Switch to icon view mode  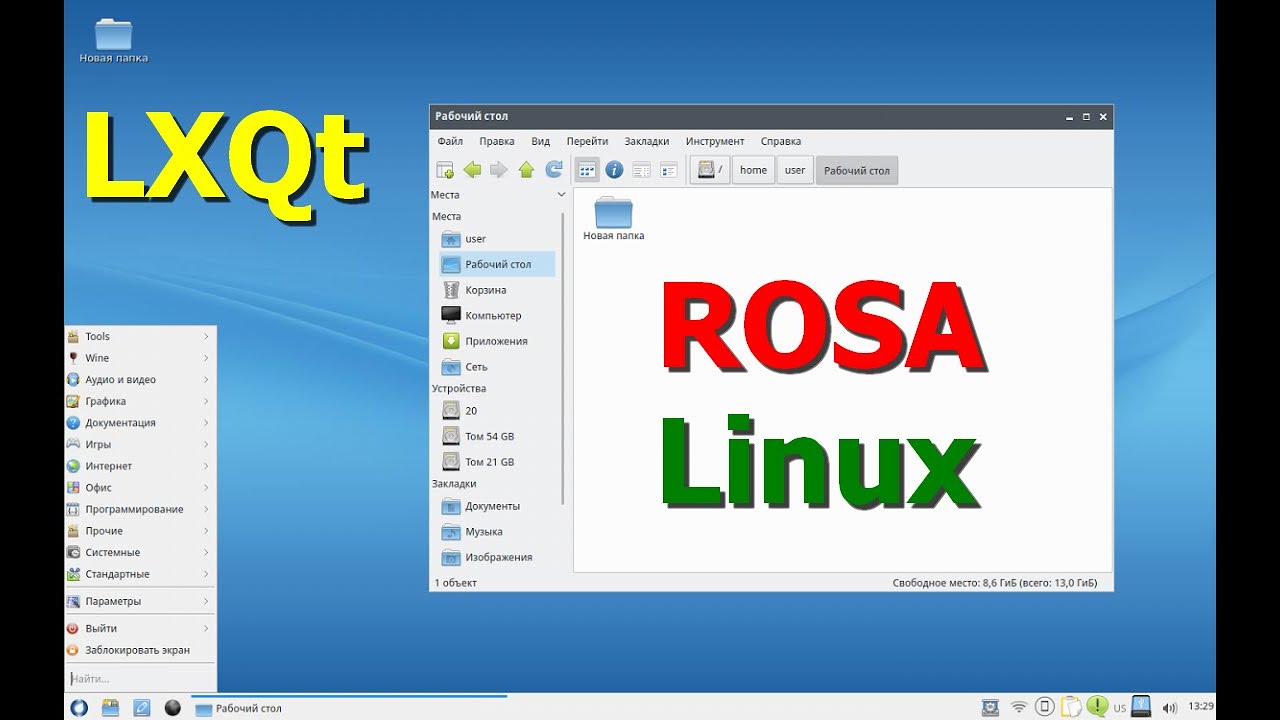point(587,170)
